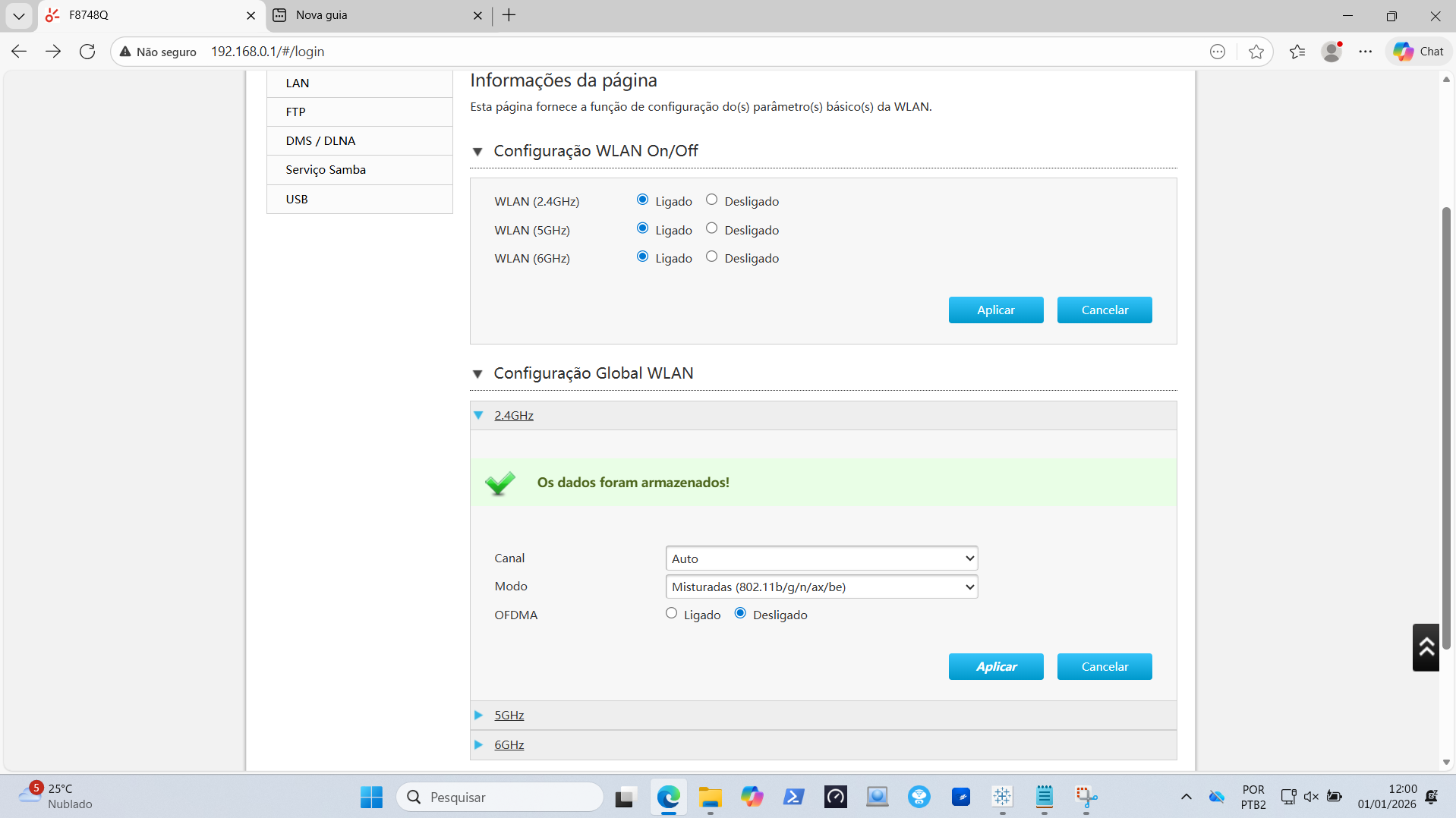Click the Windows Start button
1456x818 pixels.
click(x=371, y=797)
